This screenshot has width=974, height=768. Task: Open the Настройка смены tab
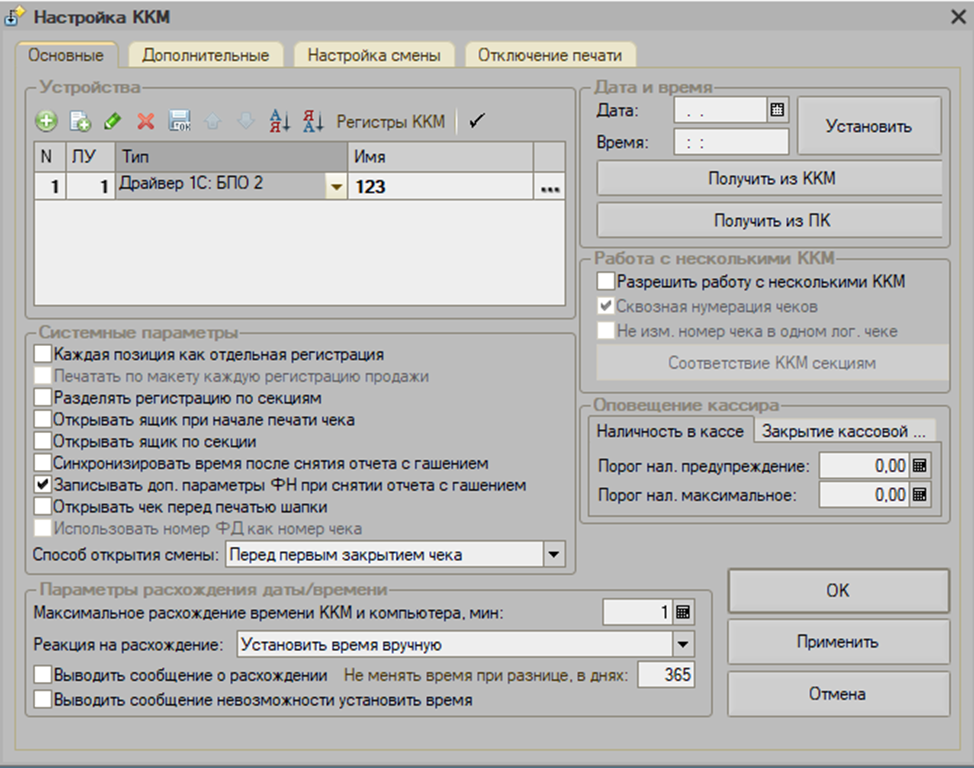(x=374, y=55)
